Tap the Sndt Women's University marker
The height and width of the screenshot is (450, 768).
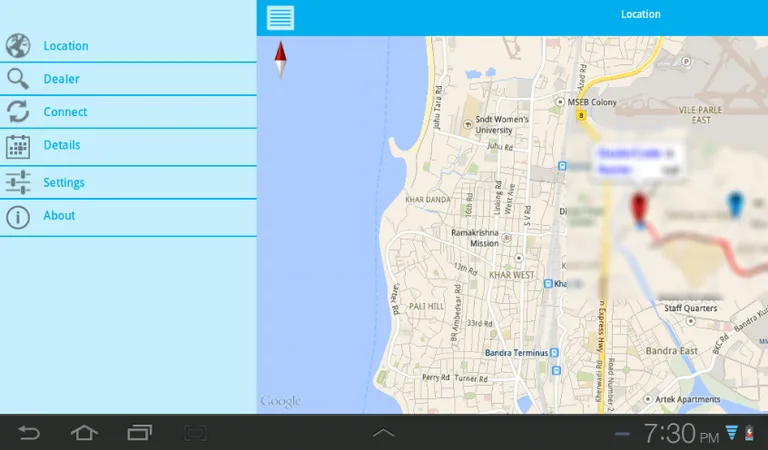click(467, 124)
